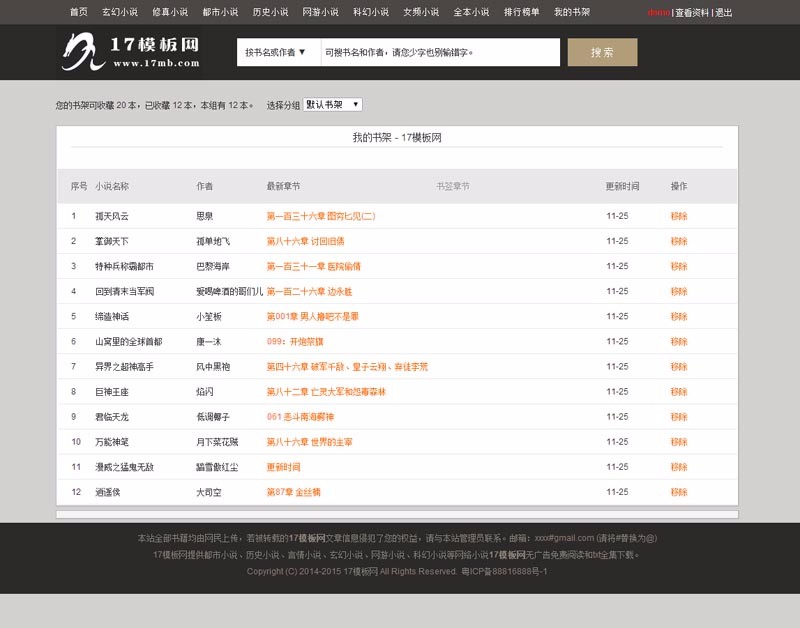Remove 孤天风云 via 移除 link
Viewport: 800px width, 628px height.
679,216
